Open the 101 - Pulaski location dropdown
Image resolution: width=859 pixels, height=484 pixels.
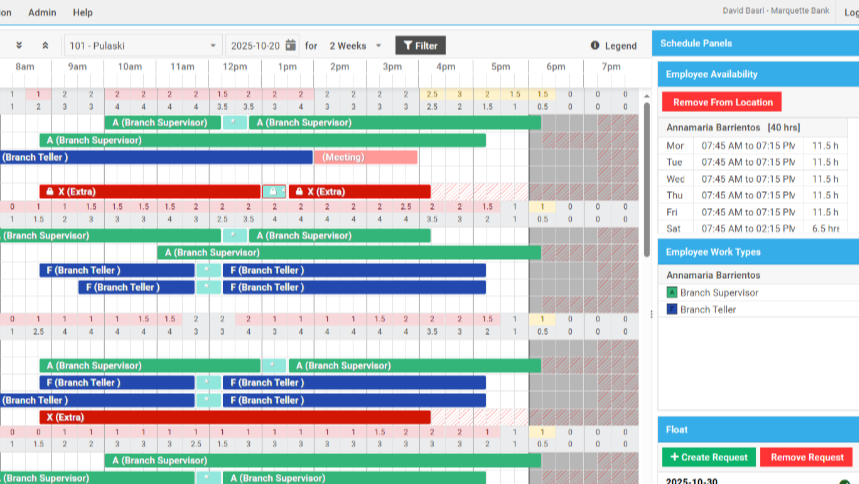[x=143, y=45]
